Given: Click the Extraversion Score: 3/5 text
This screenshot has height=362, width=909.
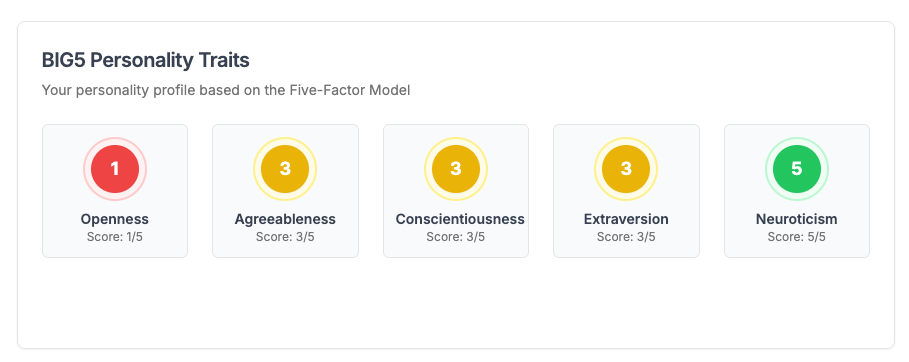Looking at the screenshot, I should (626, 237).
